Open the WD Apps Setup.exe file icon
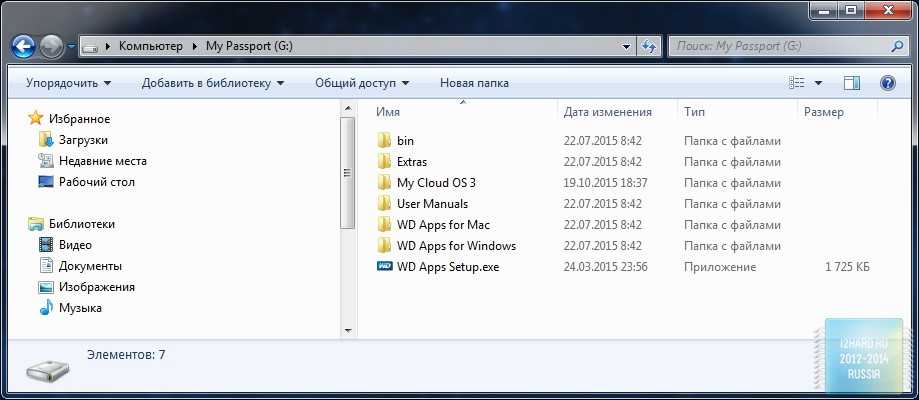This screenshot has height=400, width=919. [384, 267]
